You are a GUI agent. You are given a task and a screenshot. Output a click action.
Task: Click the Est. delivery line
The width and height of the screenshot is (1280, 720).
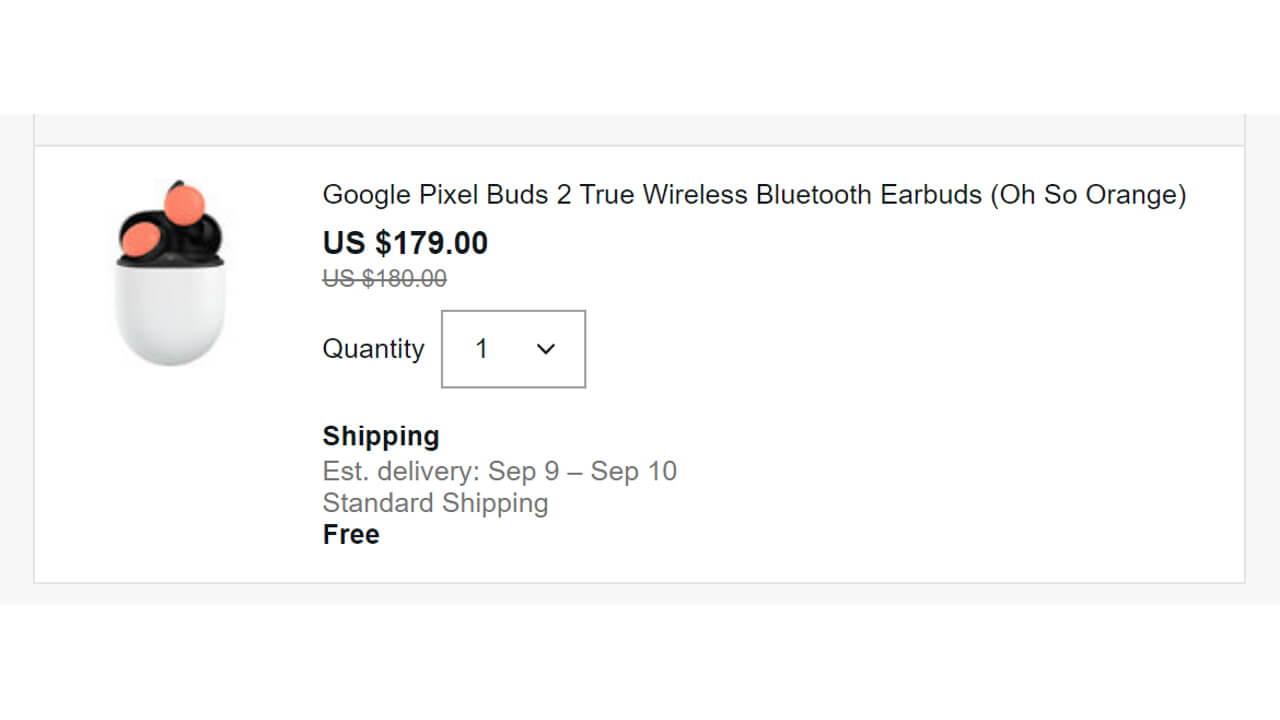[499, 471]
